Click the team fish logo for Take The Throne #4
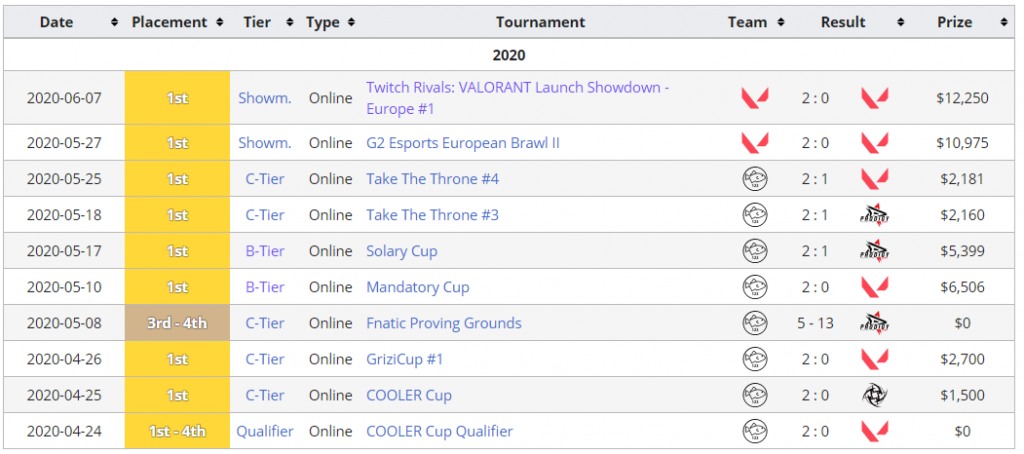 754,179
